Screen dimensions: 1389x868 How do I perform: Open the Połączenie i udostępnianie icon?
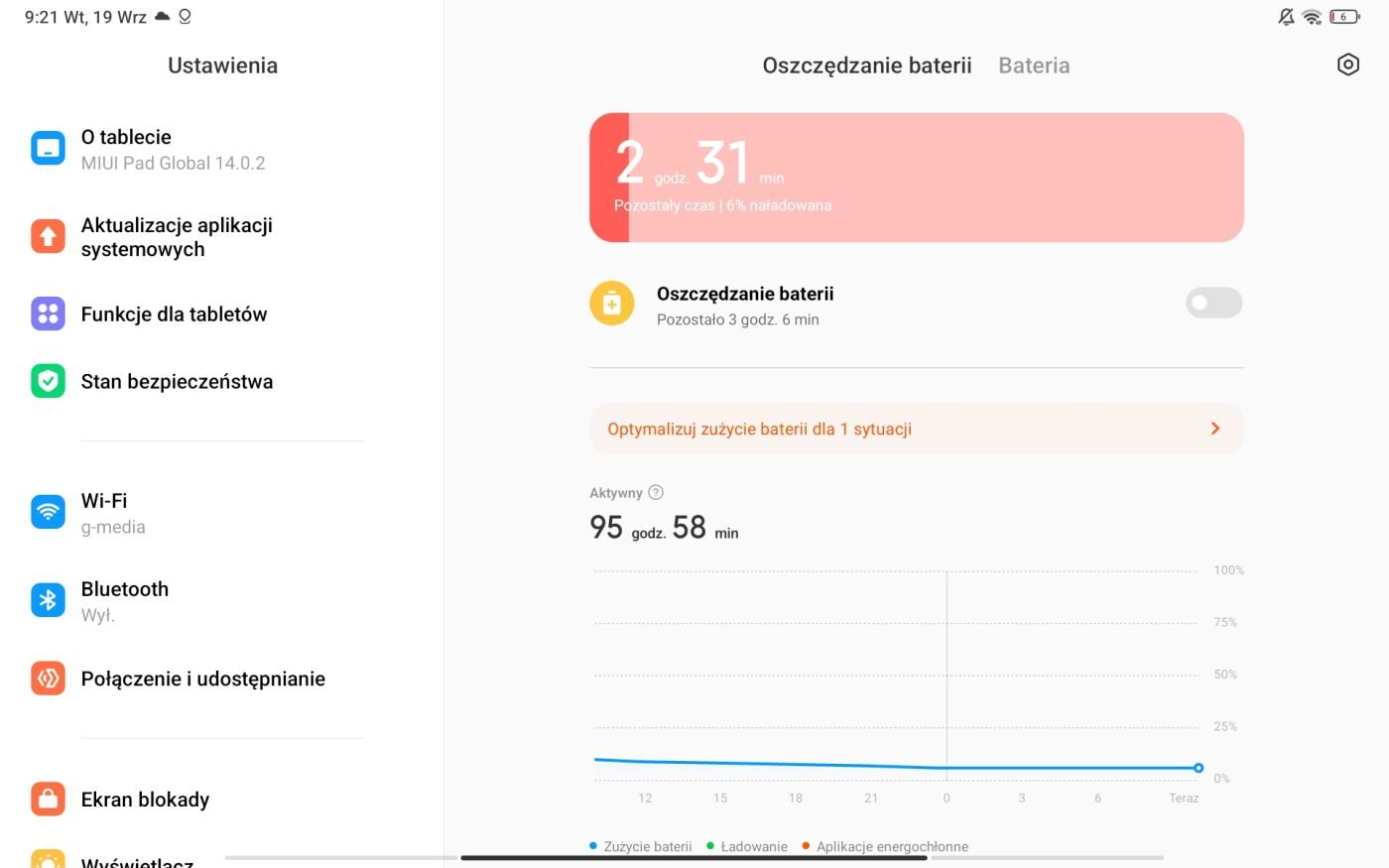coord(48,679)
